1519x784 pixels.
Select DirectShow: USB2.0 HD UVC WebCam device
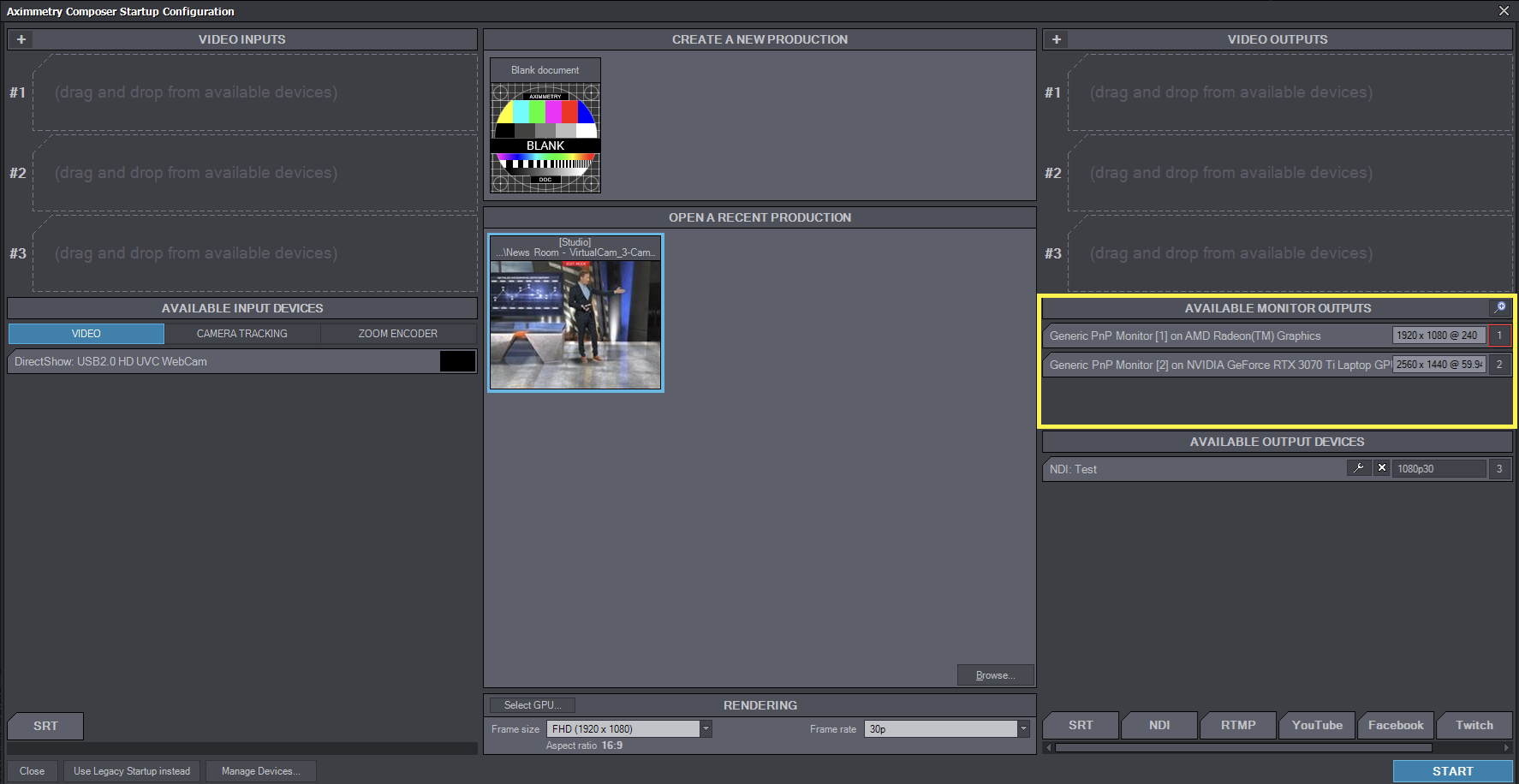(242, 361)
